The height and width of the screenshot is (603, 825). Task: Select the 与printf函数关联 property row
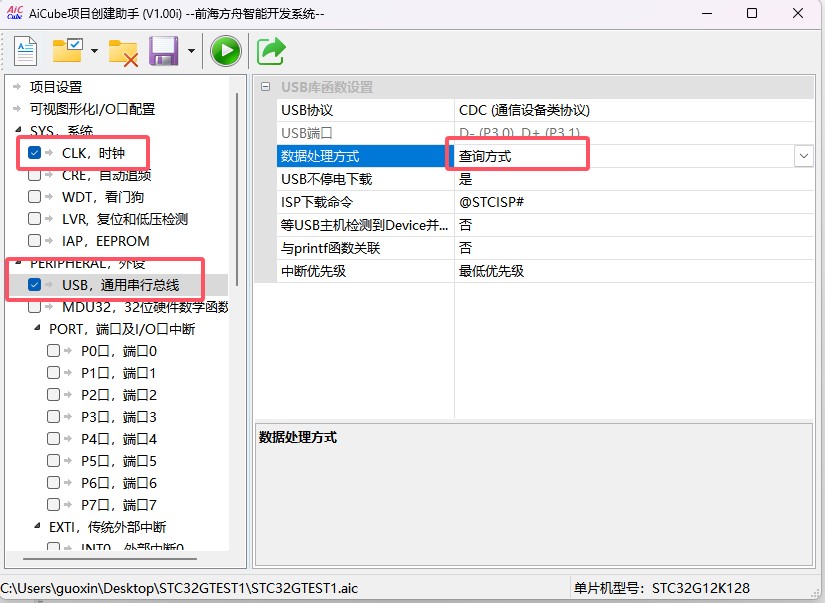click(x=545, y=248)
